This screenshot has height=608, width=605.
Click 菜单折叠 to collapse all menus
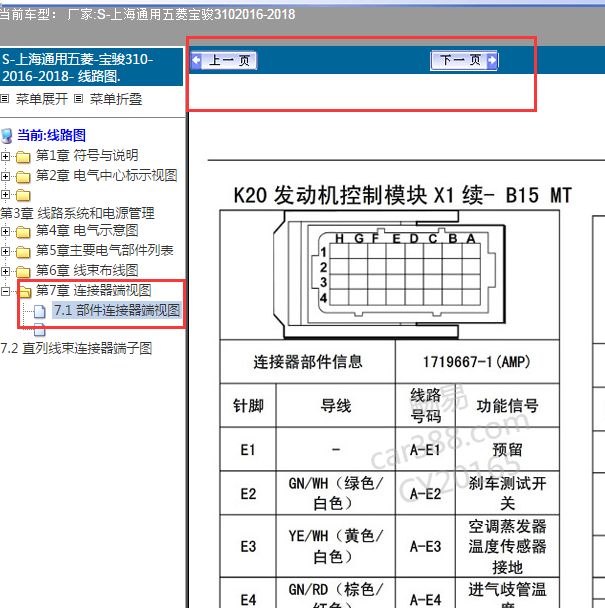116,99
